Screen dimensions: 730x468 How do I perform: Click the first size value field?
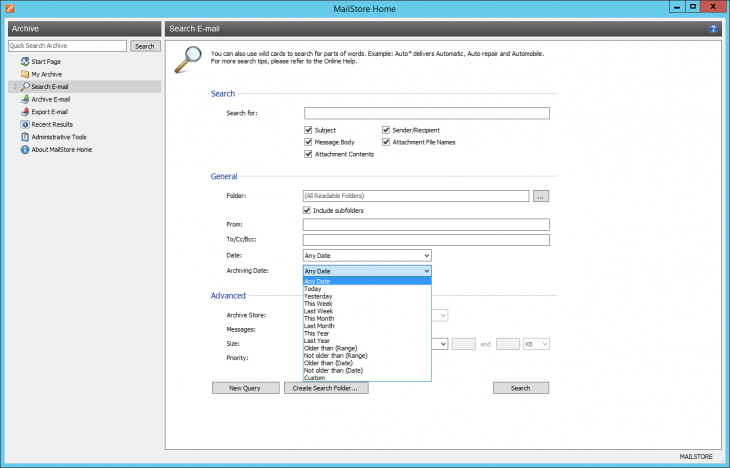(x=464, y=344)
